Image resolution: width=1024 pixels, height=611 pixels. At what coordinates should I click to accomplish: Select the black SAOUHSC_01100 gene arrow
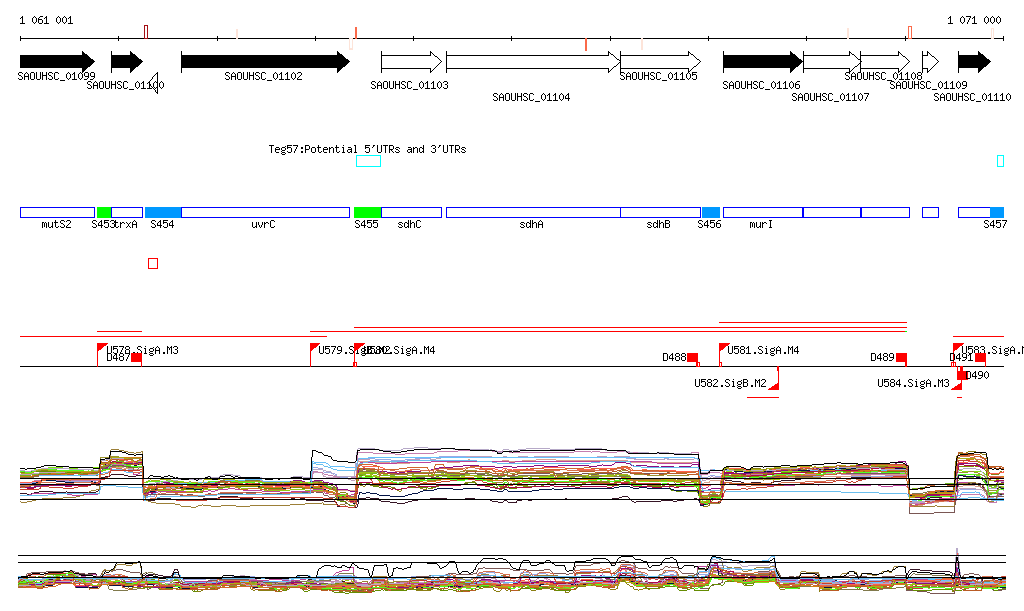(127, 62)
